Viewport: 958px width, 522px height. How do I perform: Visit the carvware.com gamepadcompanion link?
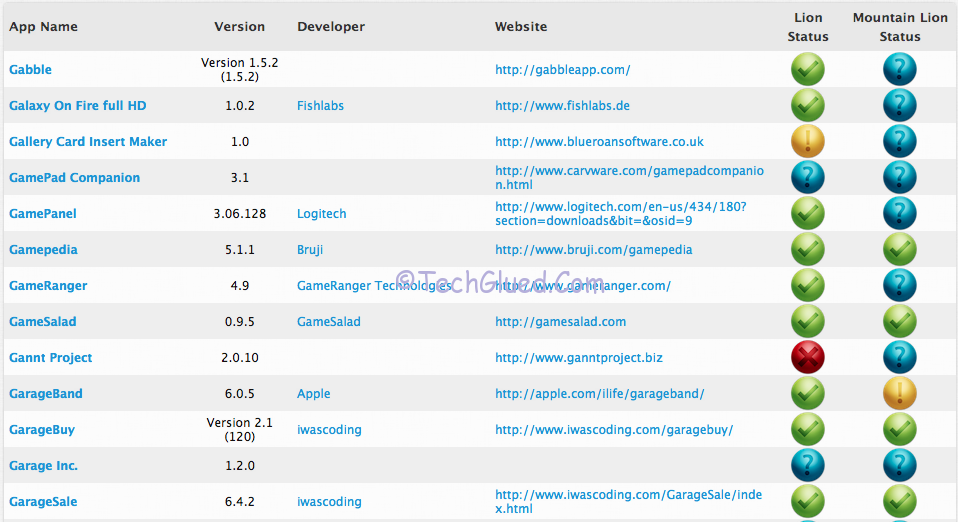pyautogui.click(x=629, y=178)
